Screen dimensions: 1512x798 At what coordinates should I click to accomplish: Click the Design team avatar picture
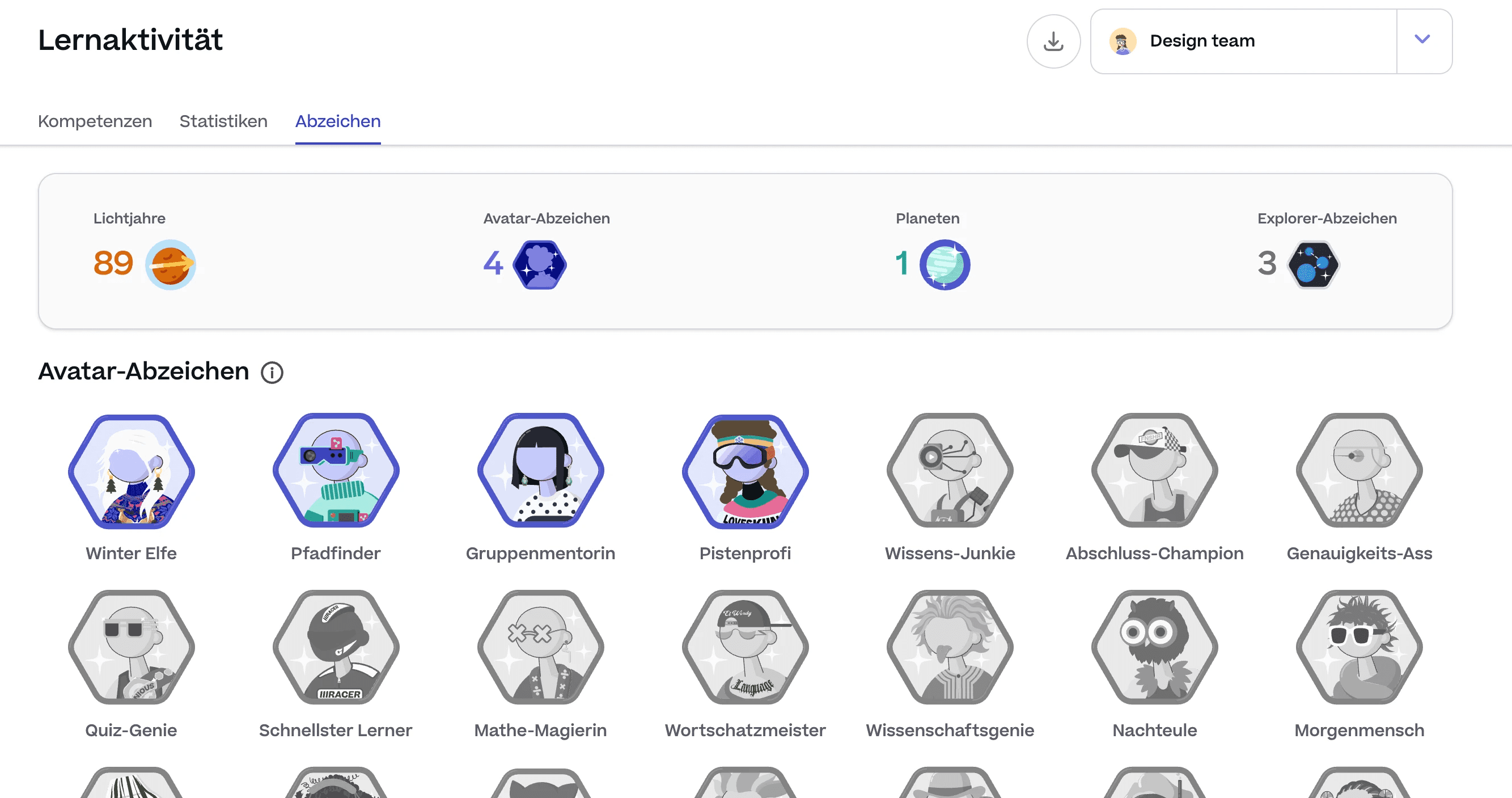[x=1123, y=41]
